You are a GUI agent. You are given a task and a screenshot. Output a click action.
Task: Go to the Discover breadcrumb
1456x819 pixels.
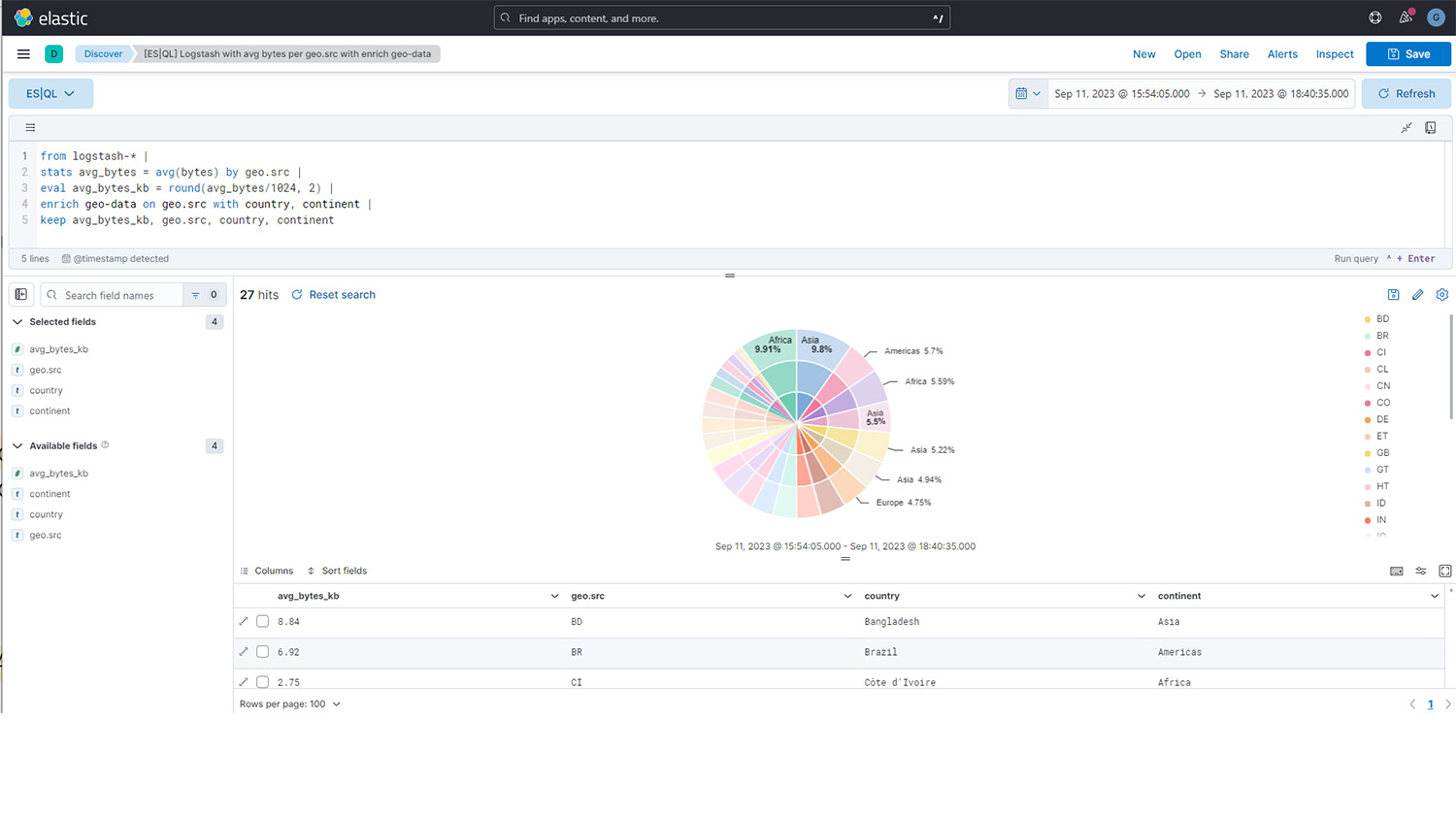click(103, 54)
